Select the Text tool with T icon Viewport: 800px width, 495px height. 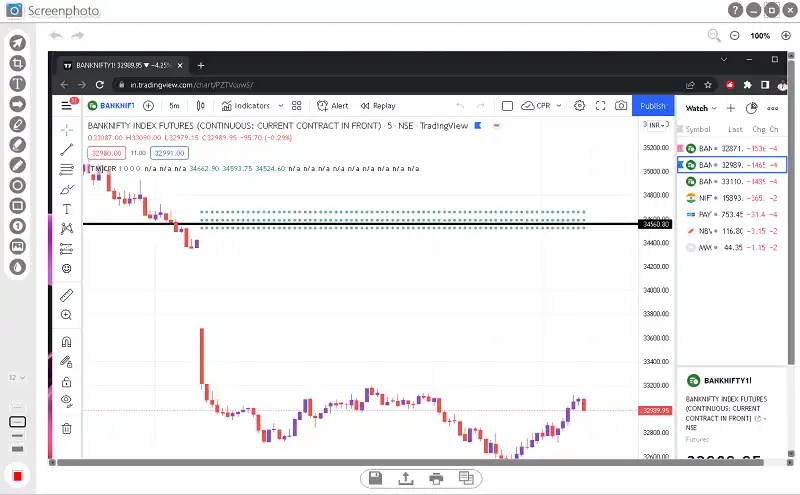(x=18, y=84)
